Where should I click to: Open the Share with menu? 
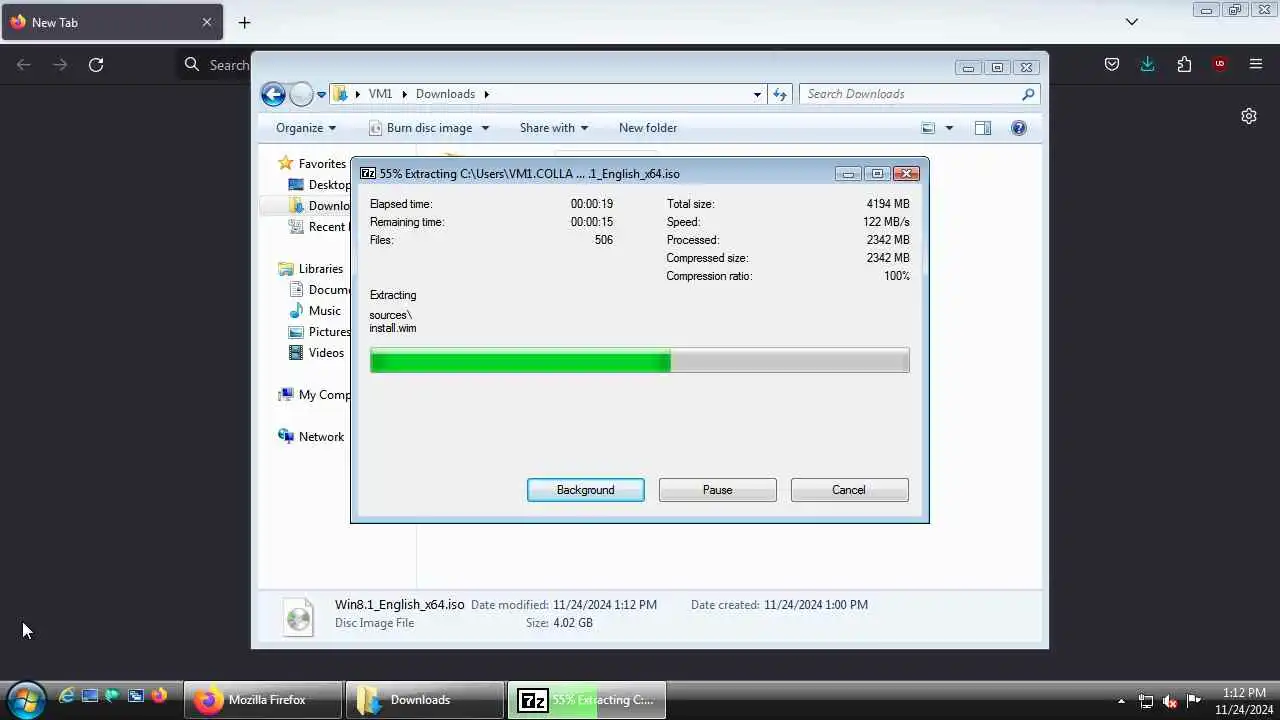(x=554, y=128)
